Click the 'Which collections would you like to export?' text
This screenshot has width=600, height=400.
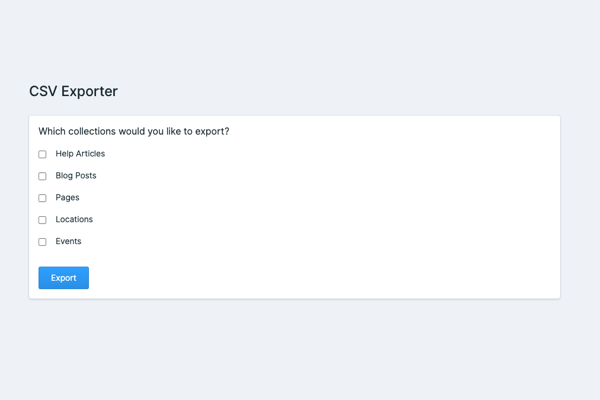click(134, 131)
